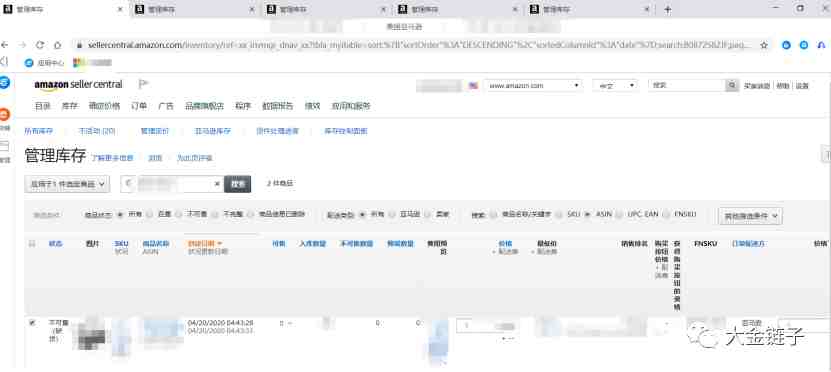Viewport: 831px width, 372px height.
Task: Select 所有 under 商品状态 filter
Action: (x=120, y=215)
